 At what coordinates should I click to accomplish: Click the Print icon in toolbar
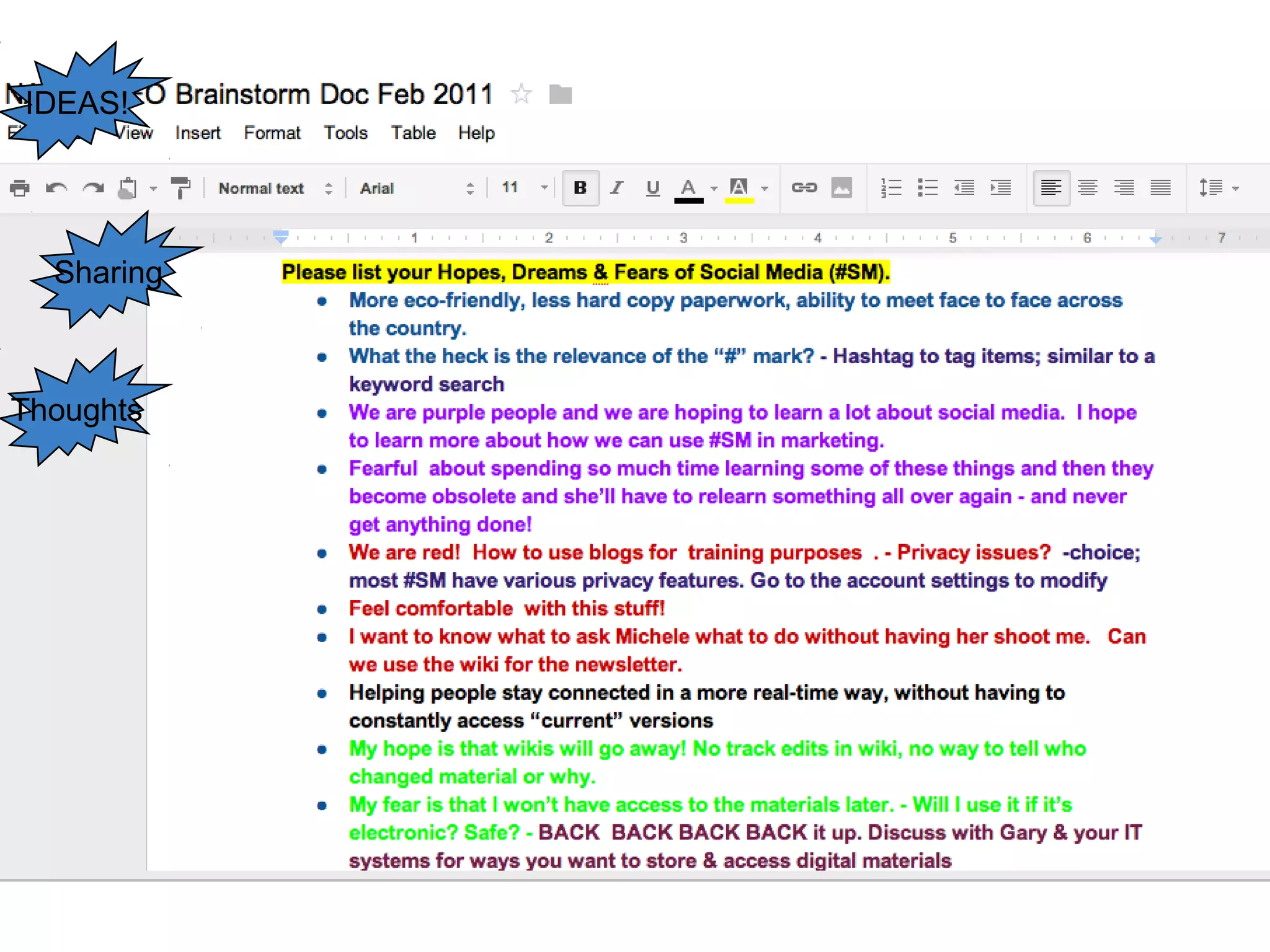(x=20, y=188)
